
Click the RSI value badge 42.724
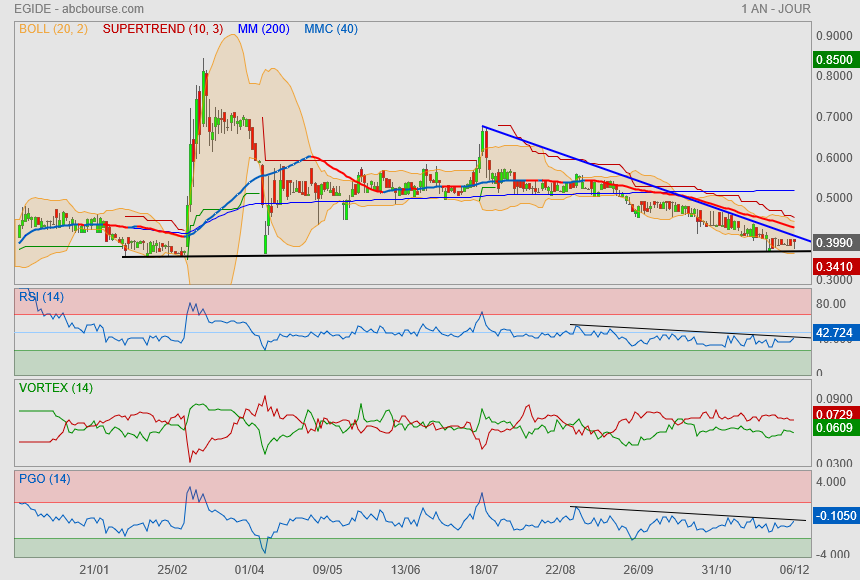click(834, 332)
